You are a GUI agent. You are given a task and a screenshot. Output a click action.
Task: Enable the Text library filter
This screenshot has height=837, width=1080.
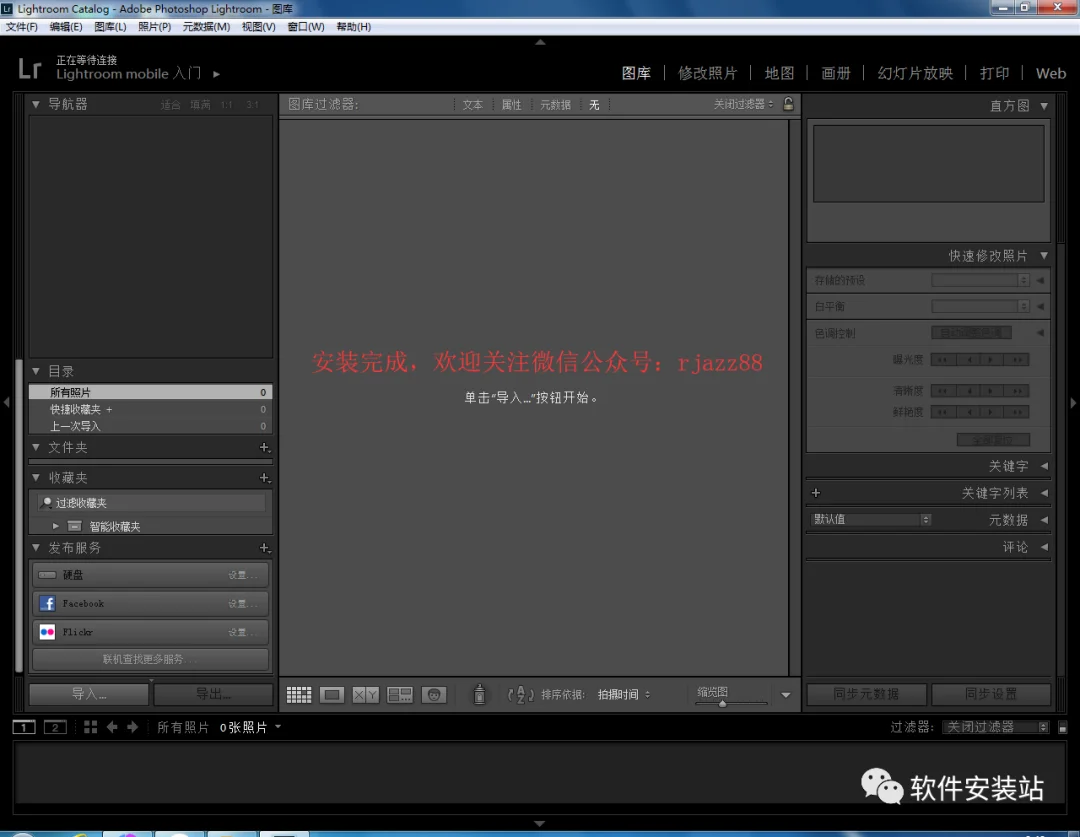click(x=472, y=105)
